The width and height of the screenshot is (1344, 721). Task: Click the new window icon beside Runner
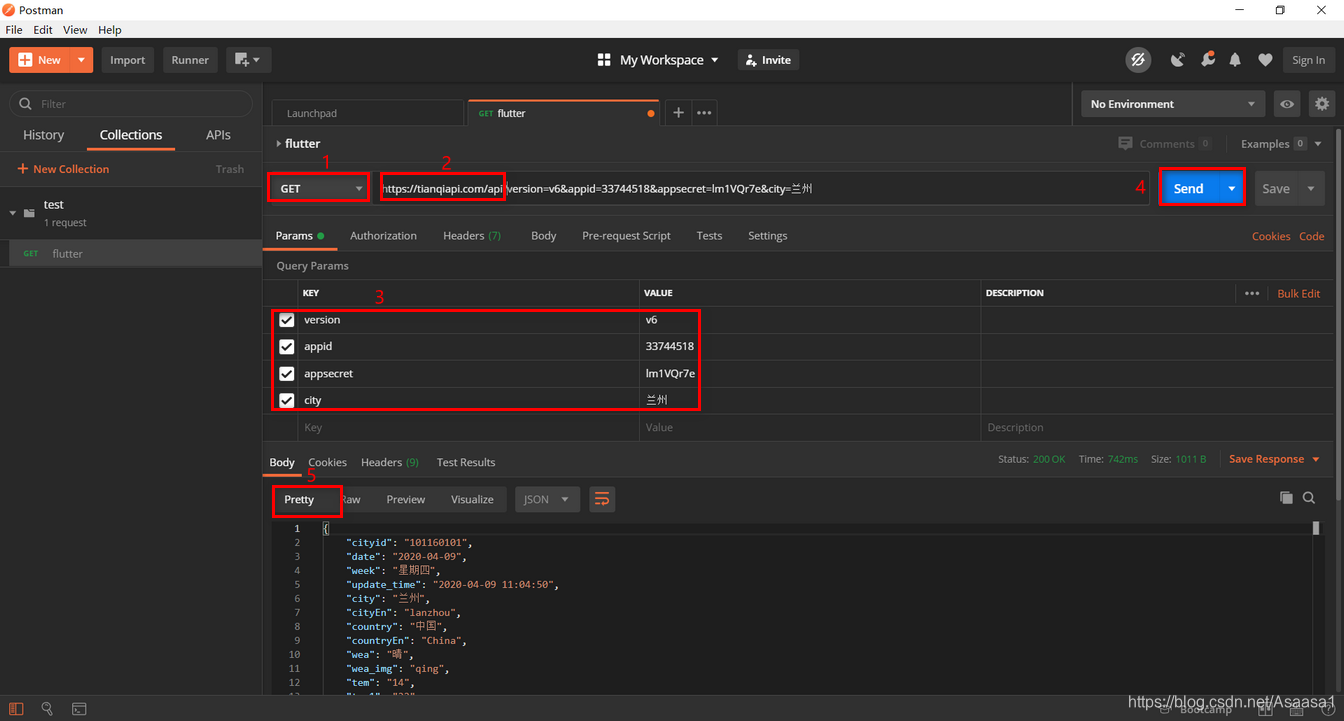(248, 60)
